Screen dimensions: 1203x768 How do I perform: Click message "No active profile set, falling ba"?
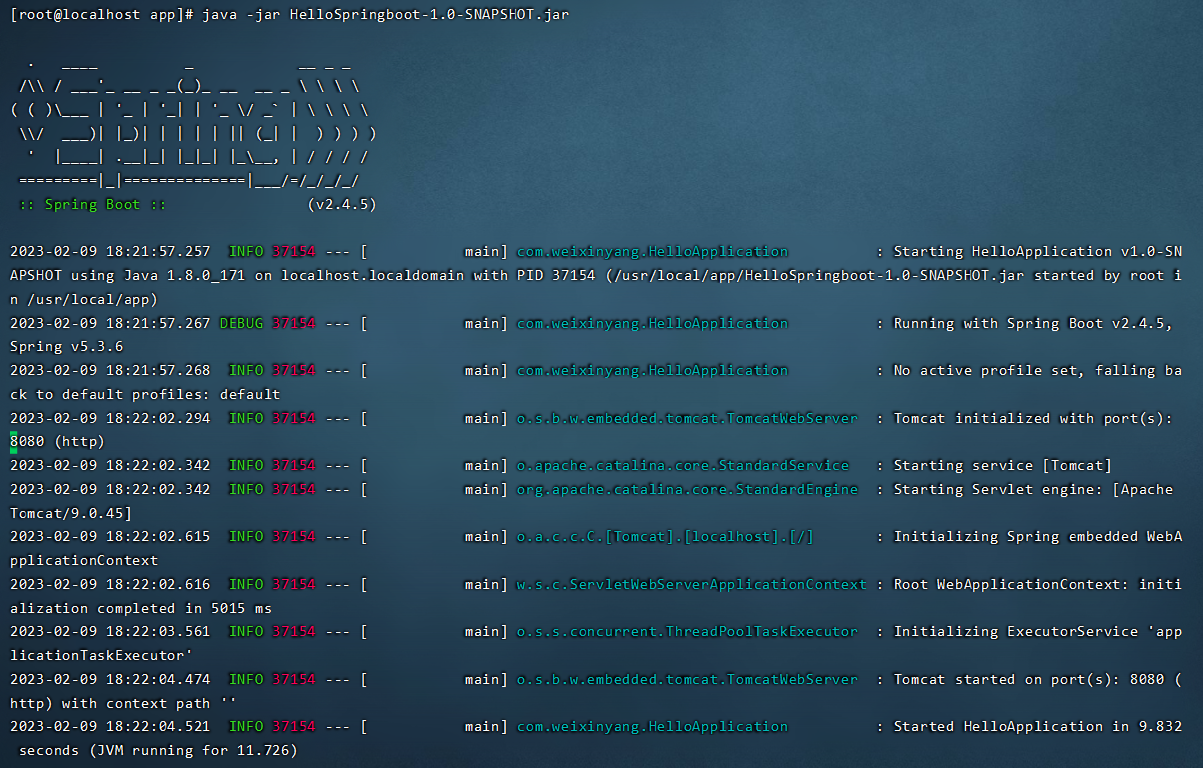click(1037, 370)
